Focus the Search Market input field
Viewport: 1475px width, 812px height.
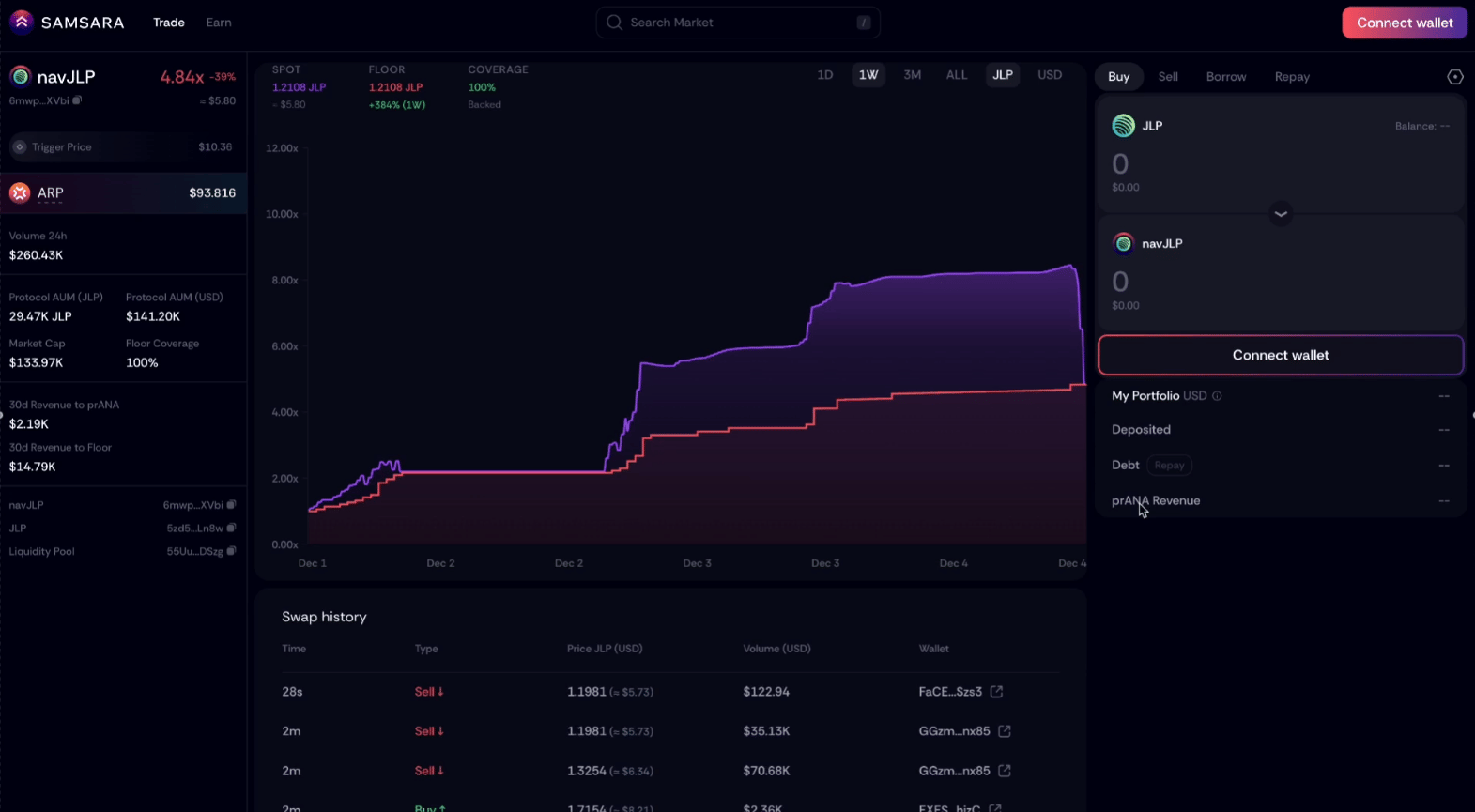tap(738, 23)
